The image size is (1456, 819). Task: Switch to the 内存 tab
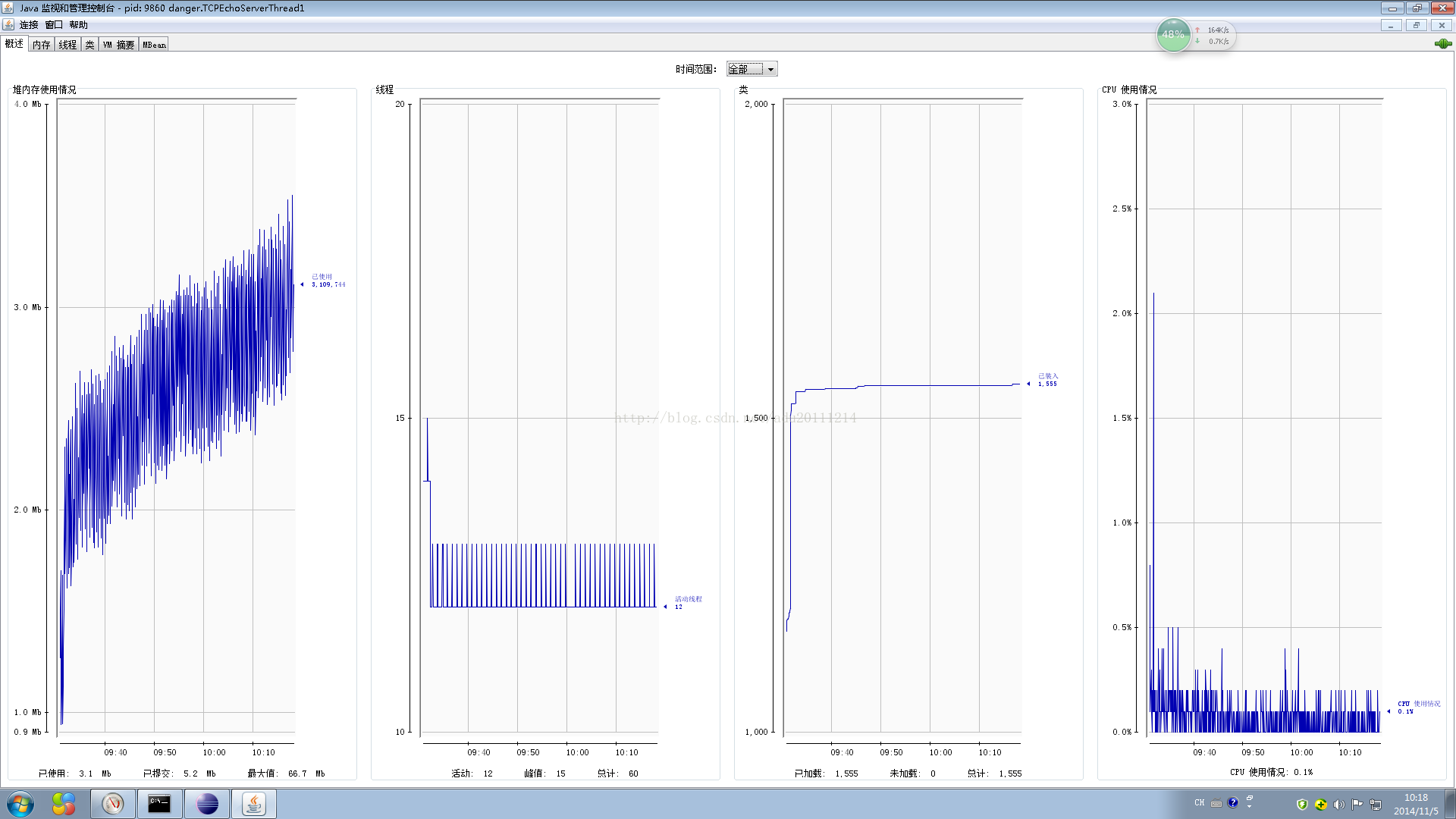point(42,45)
